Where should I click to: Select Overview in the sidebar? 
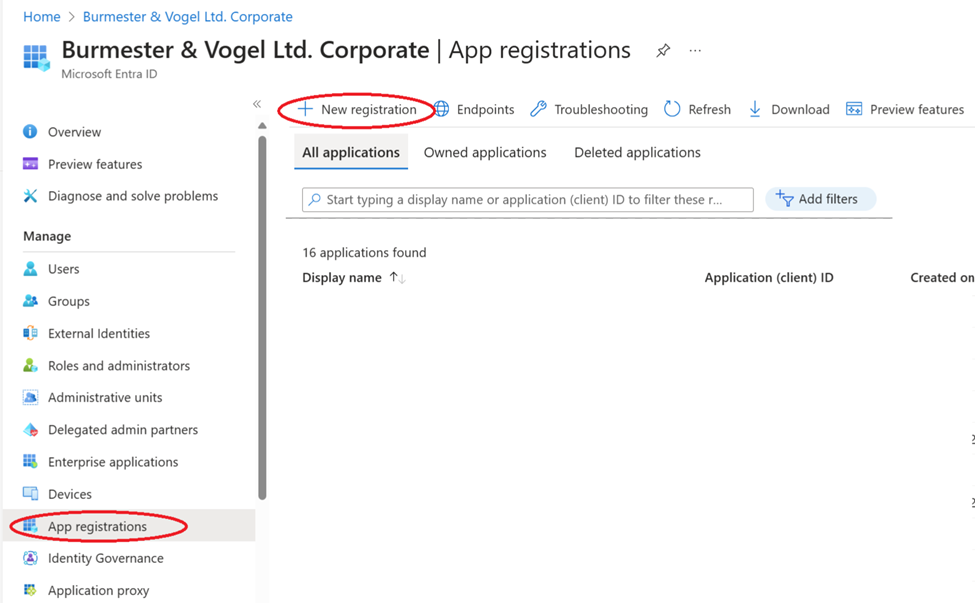coord(75,132)
